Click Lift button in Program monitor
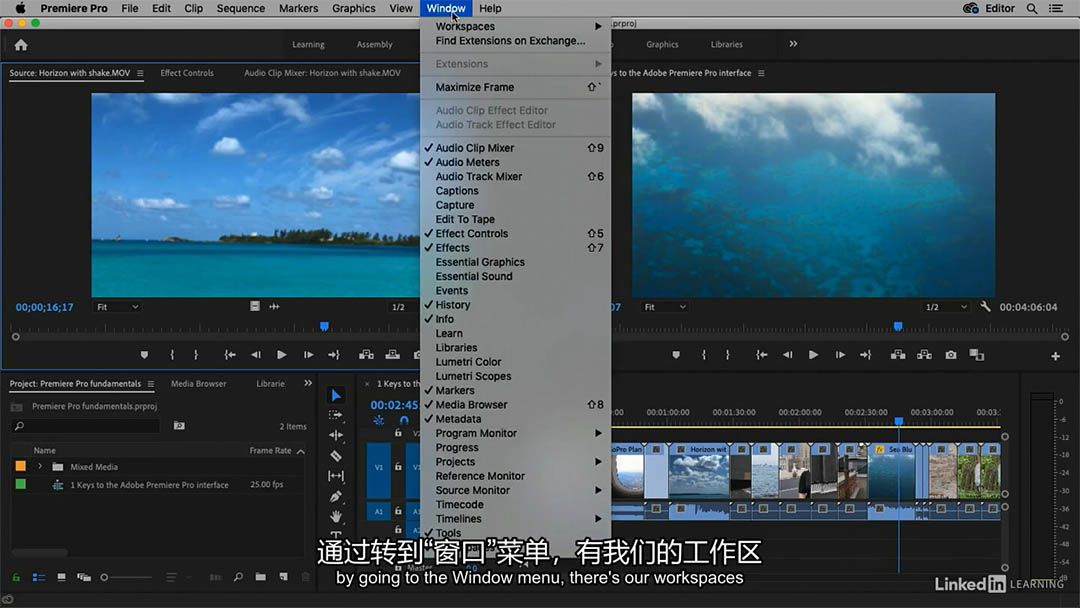1080x608 pixels. pyautogui.click(x=898, y=355)
